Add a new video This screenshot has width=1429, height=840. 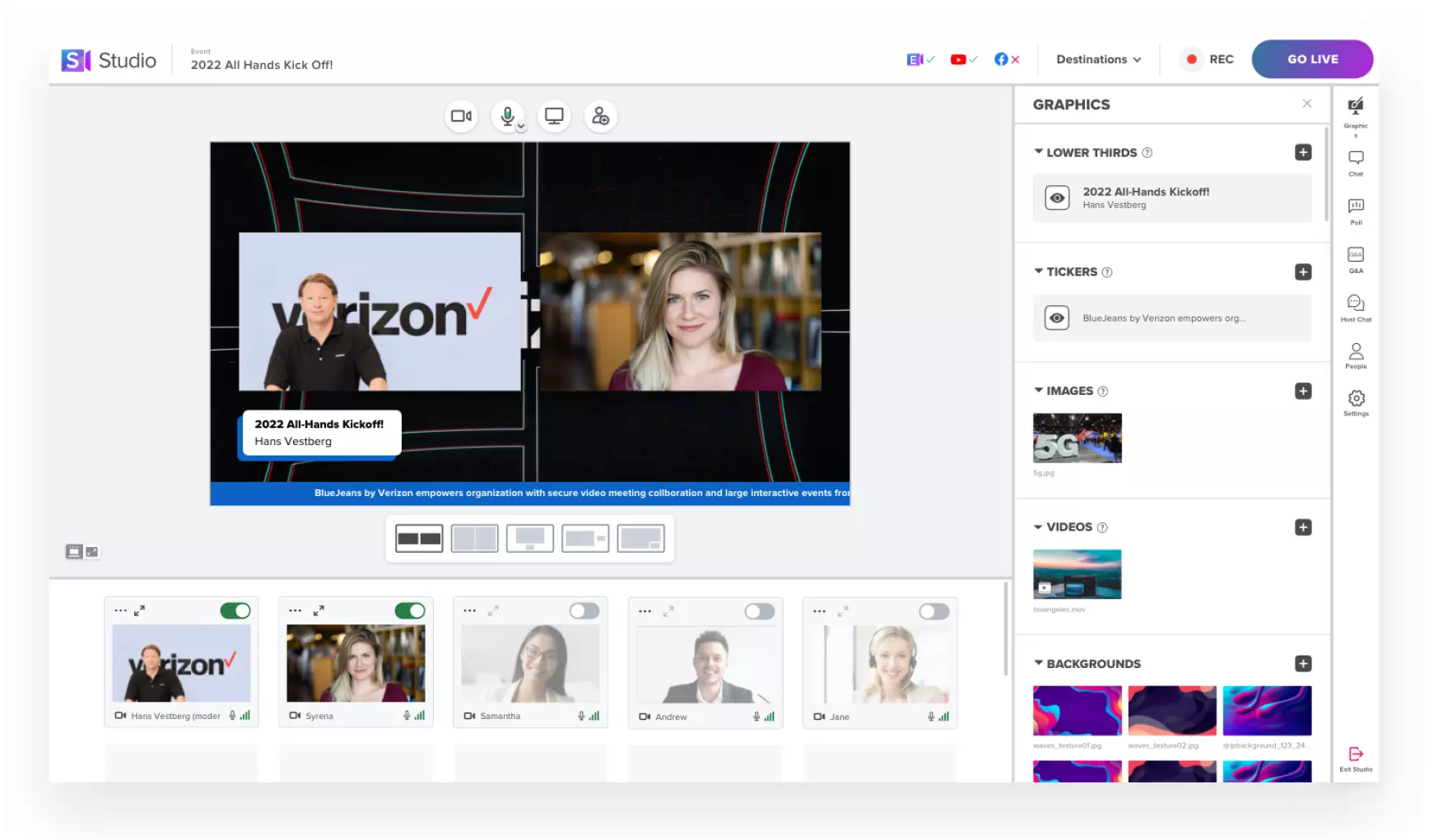pos(1302,527)
